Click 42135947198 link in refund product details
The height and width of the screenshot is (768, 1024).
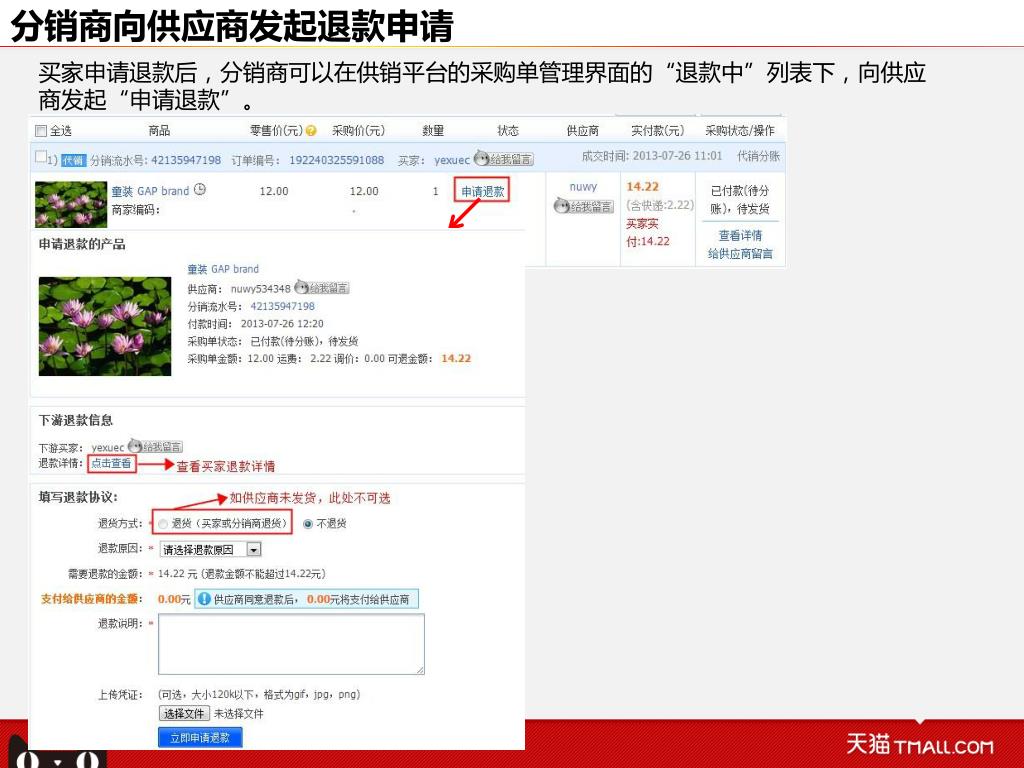[283, 306]
